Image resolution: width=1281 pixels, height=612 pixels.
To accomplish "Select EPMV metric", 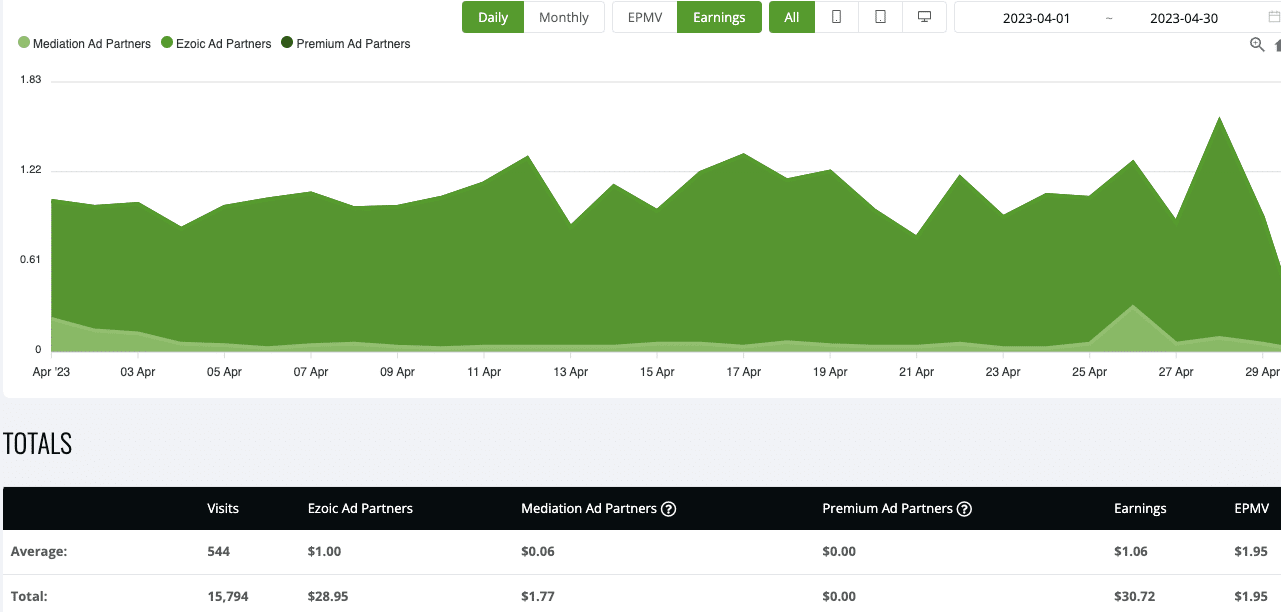I will [645, 17].
